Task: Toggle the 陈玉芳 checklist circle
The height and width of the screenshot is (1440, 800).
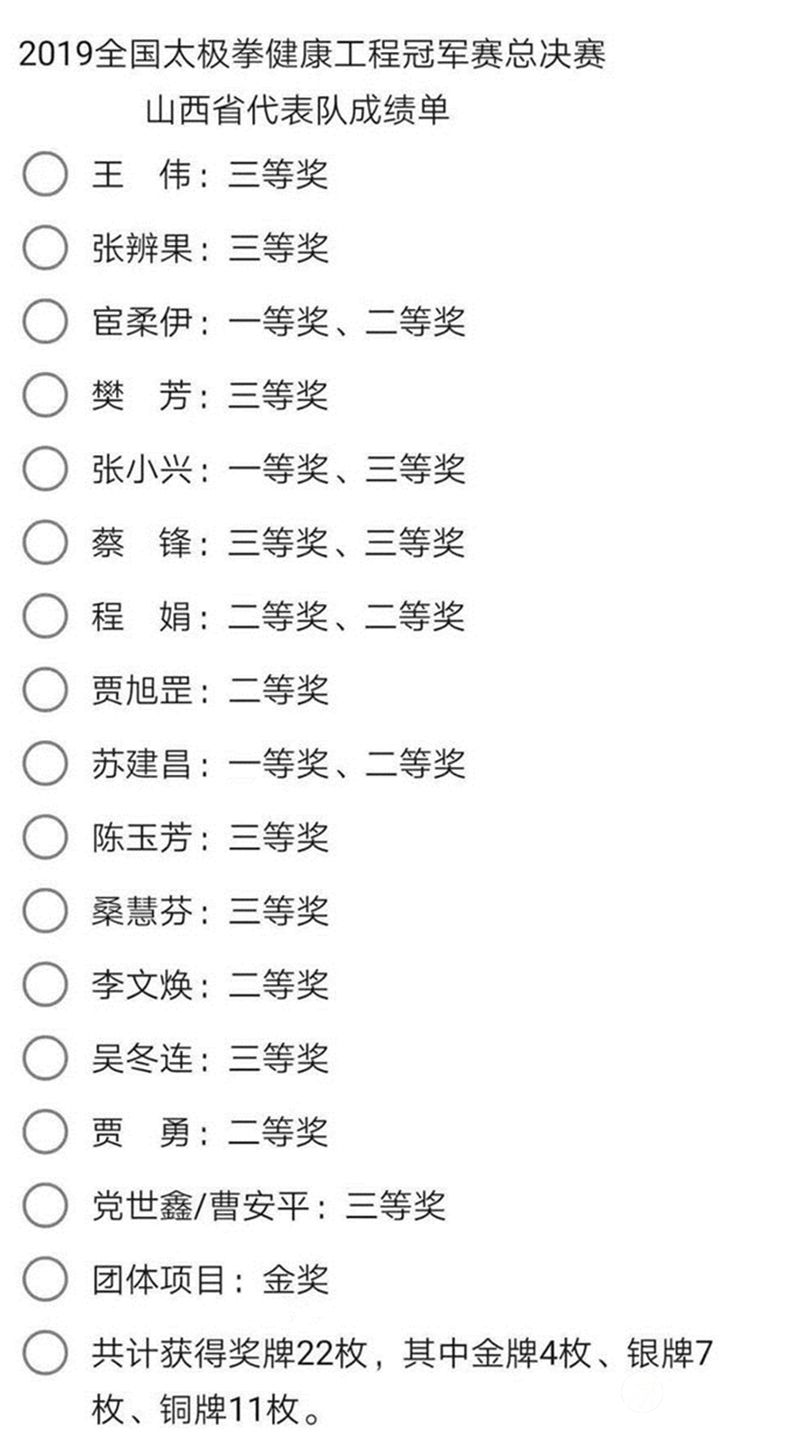Action: click(x=45, y=837)
